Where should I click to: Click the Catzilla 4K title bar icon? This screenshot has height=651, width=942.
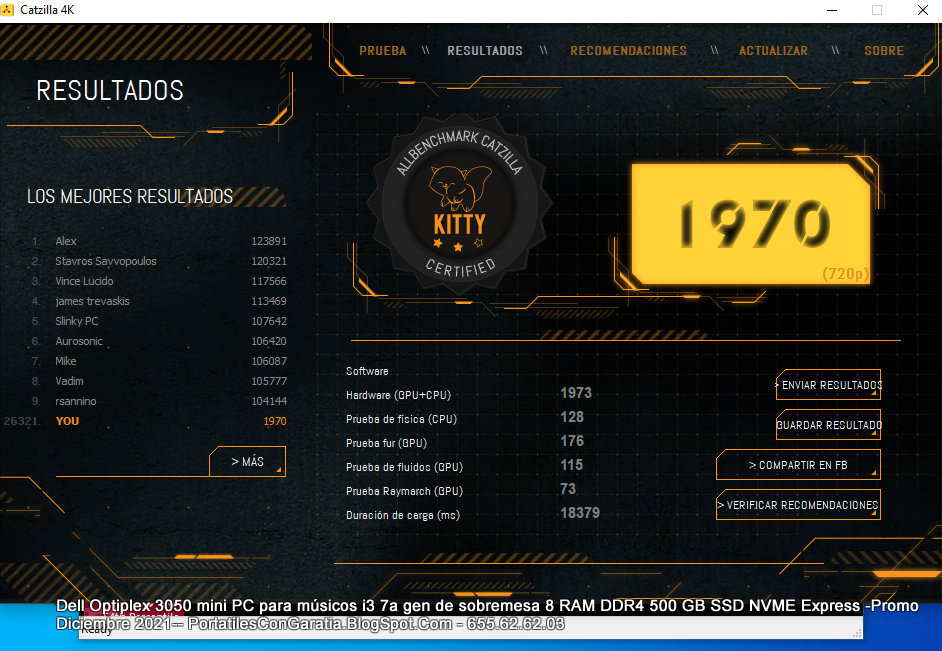click(x=7, y=10)
